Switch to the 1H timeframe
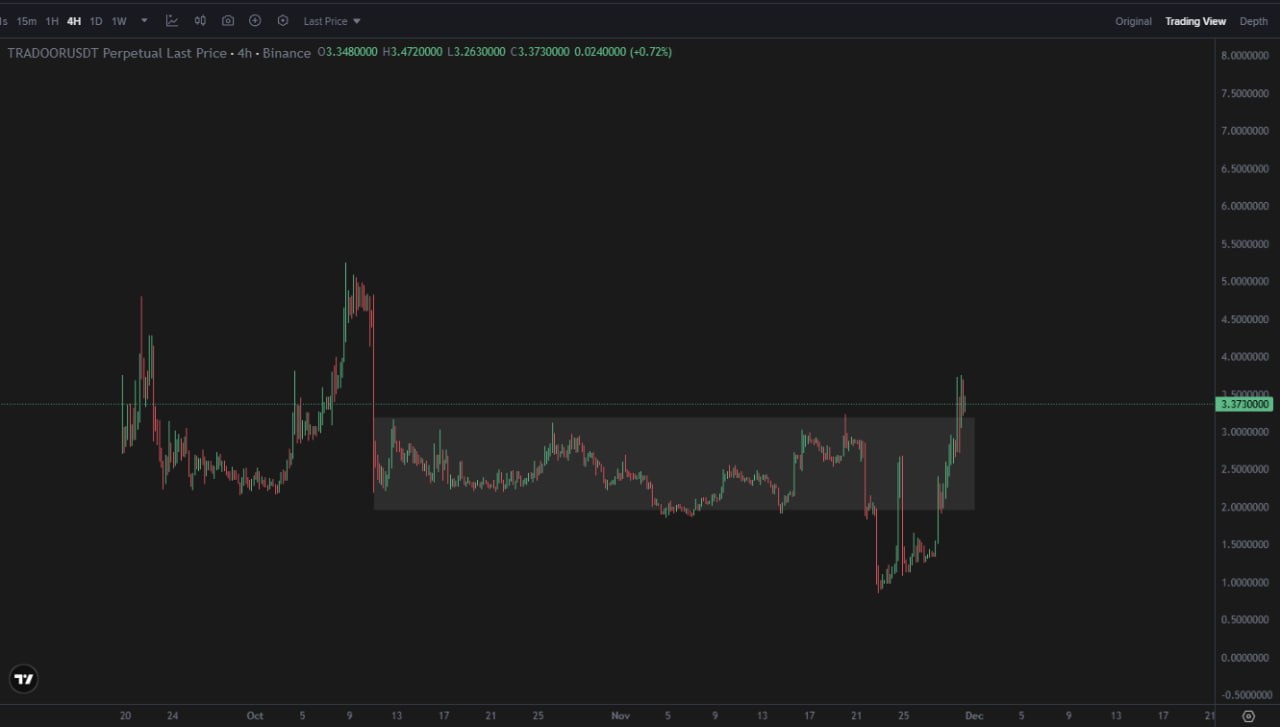1280x727 pixels. click(x=52, y=21)
